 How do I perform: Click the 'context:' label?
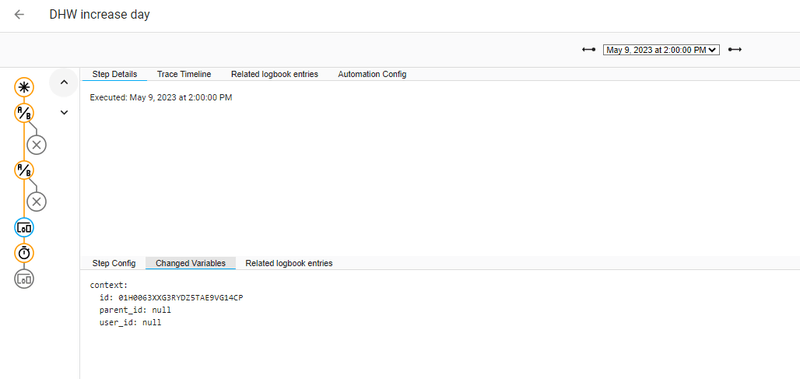(109, 285)
